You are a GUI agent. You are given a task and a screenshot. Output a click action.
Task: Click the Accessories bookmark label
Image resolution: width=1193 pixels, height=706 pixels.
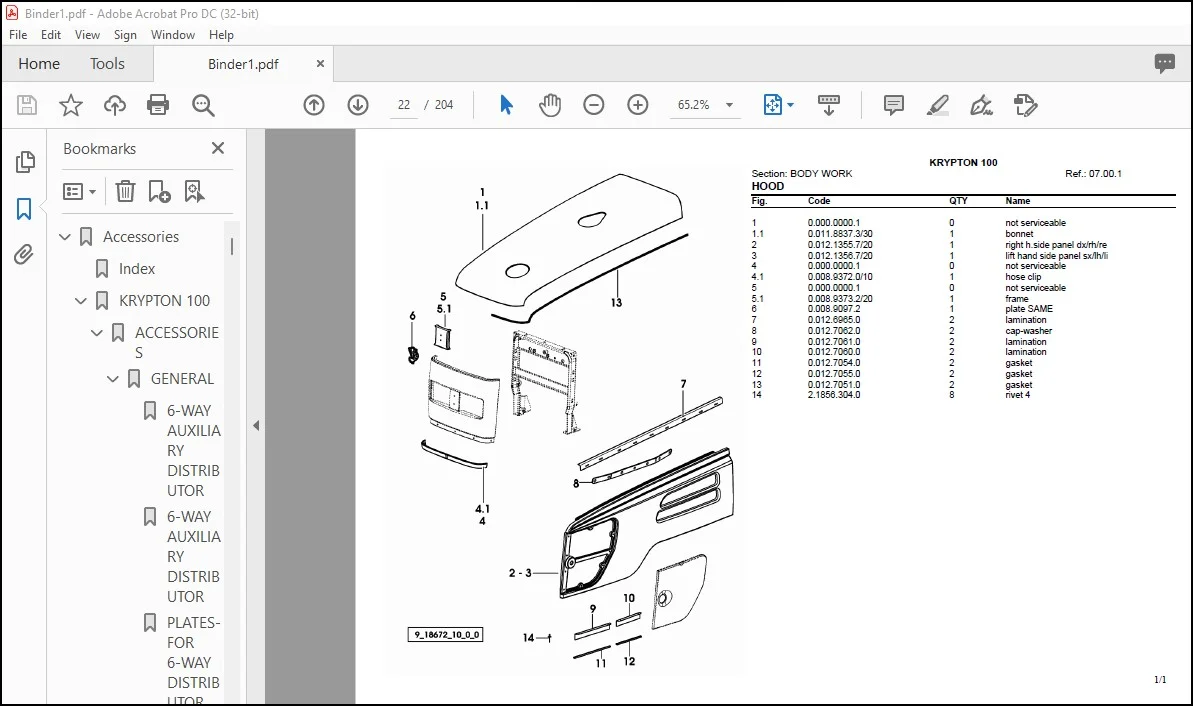tap(142, 237)
